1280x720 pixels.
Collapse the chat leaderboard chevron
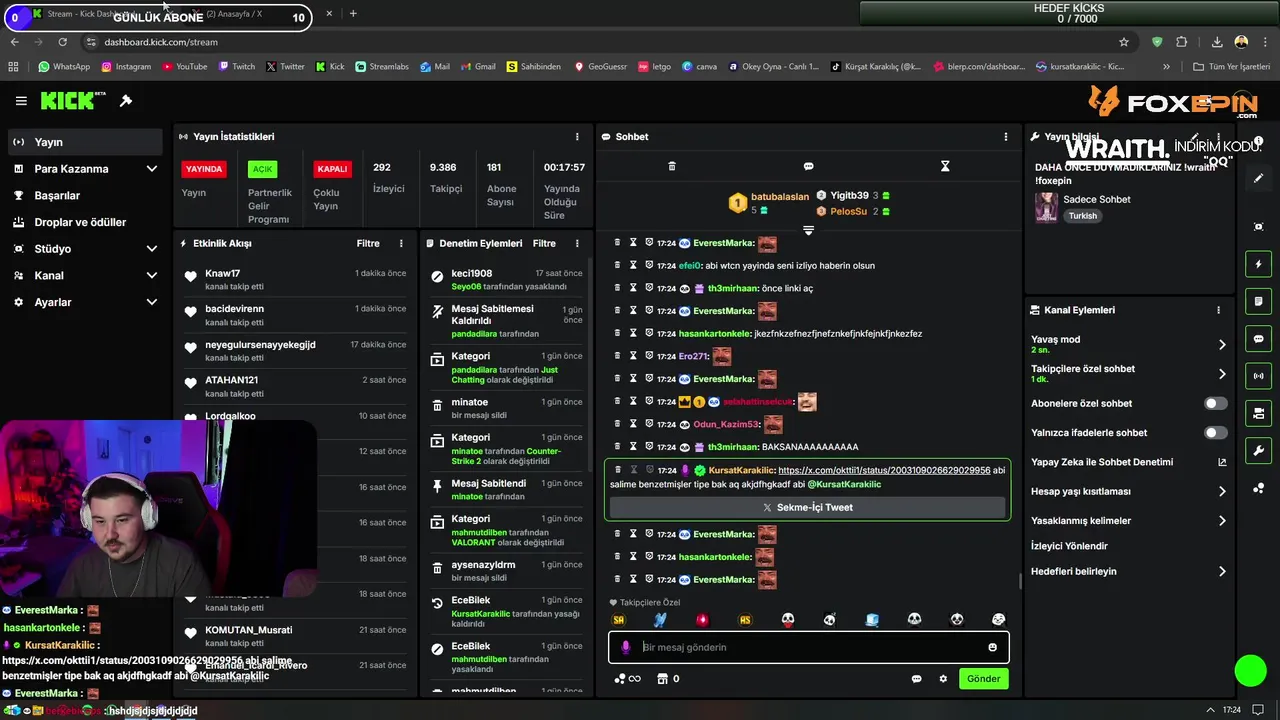(x=809, y=230)
